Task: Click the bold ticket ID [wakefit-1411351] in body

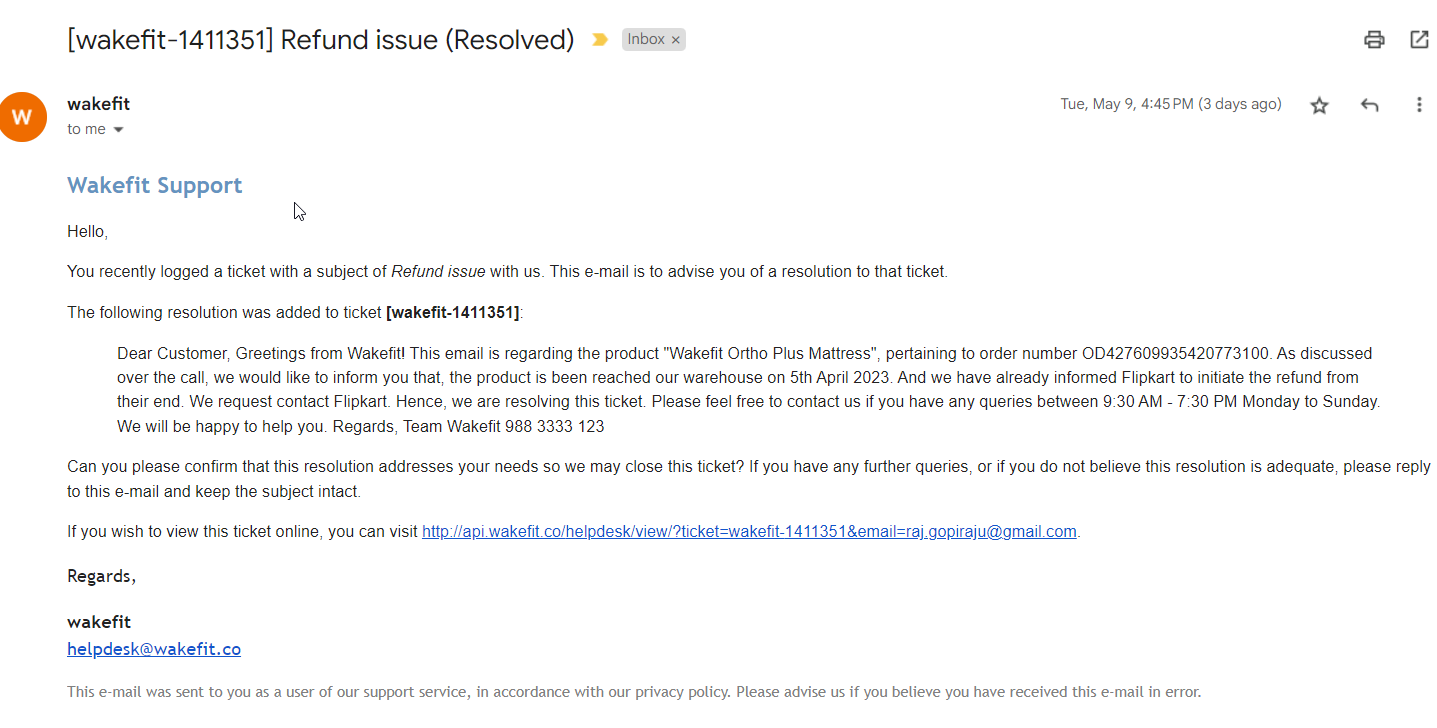Action: coord(453,313)
